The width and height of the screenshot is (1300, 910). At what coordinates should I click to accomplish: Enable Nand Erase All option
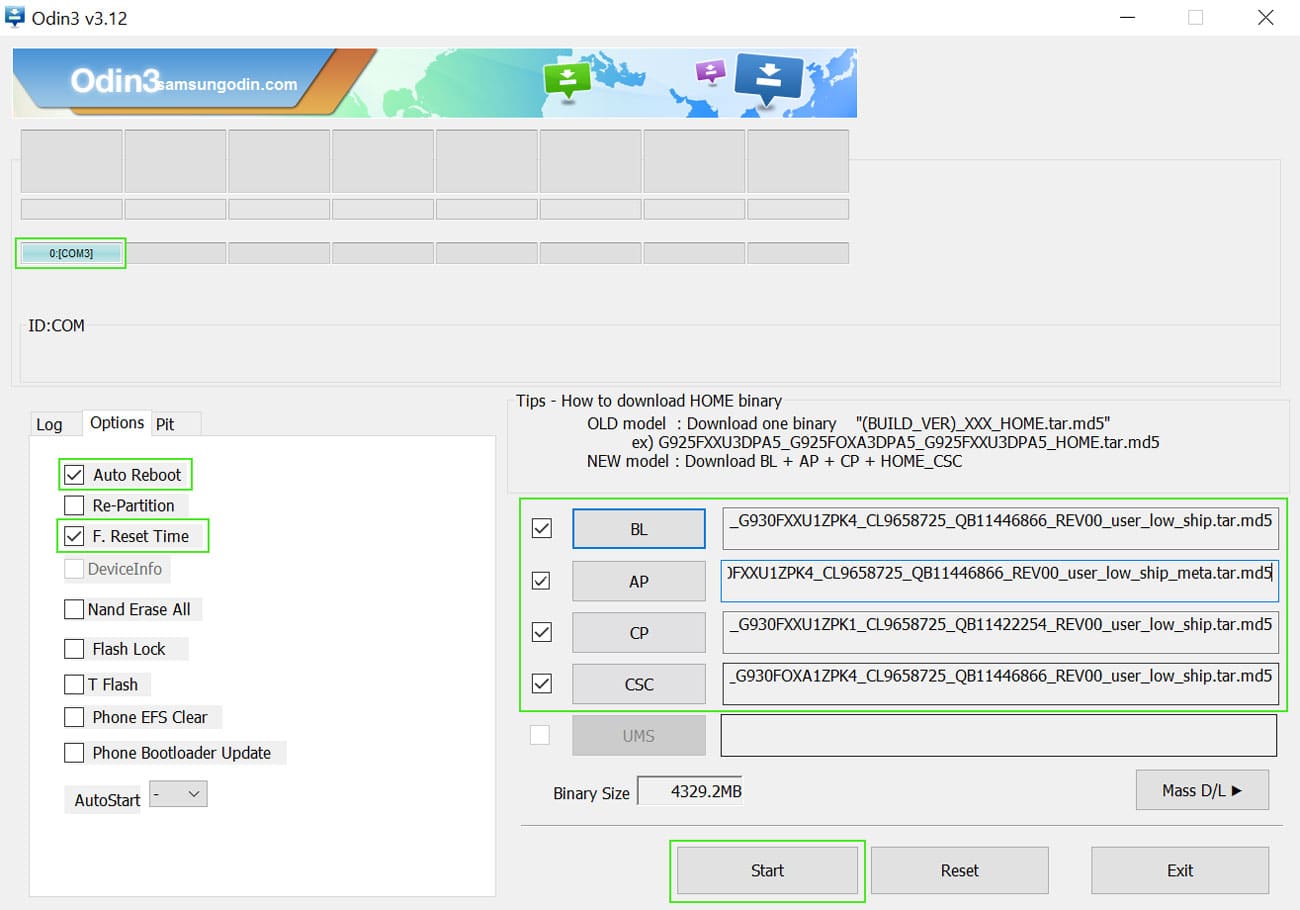coord(74,609)
